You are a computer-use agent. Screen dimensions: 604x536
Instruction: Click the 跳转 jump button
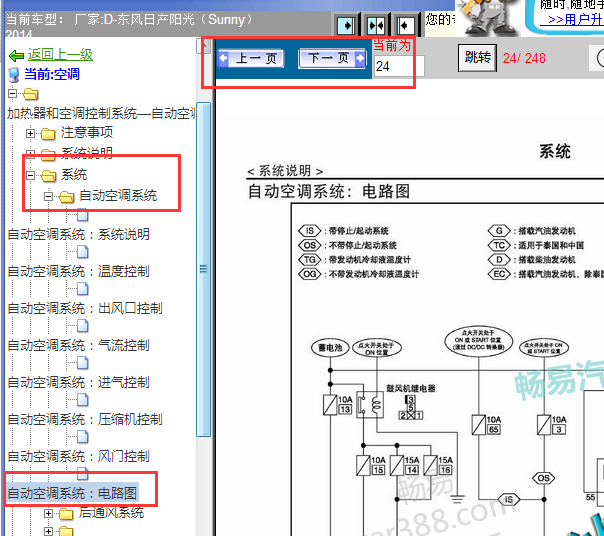coord(477,58)
